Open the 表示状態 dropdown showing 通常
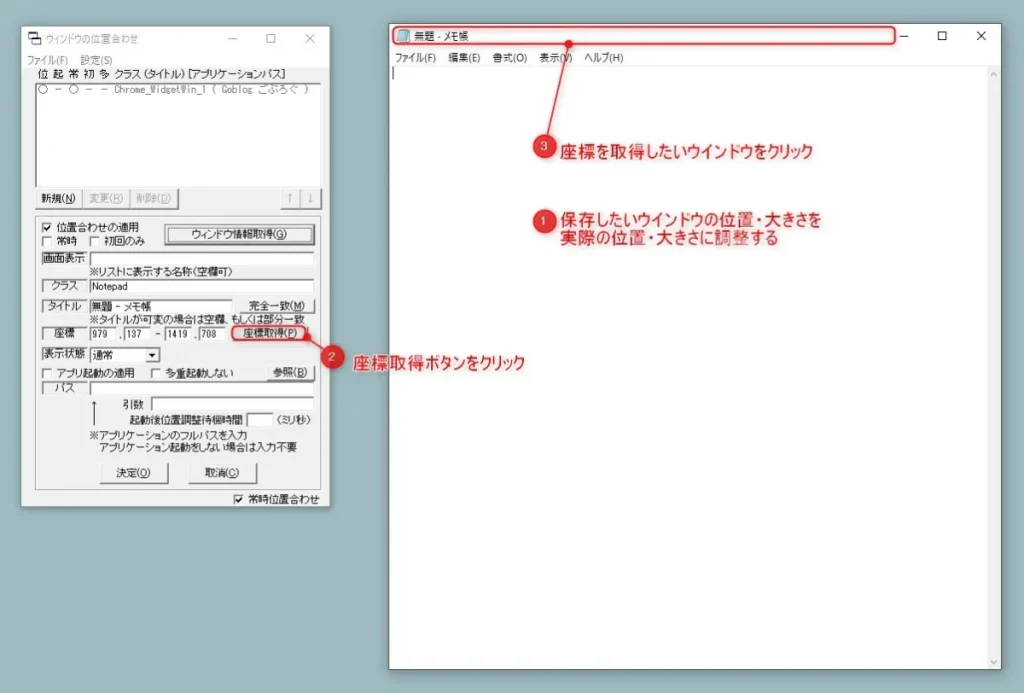The height and width of the screenshot is (693, 1024). click(152, 355)
